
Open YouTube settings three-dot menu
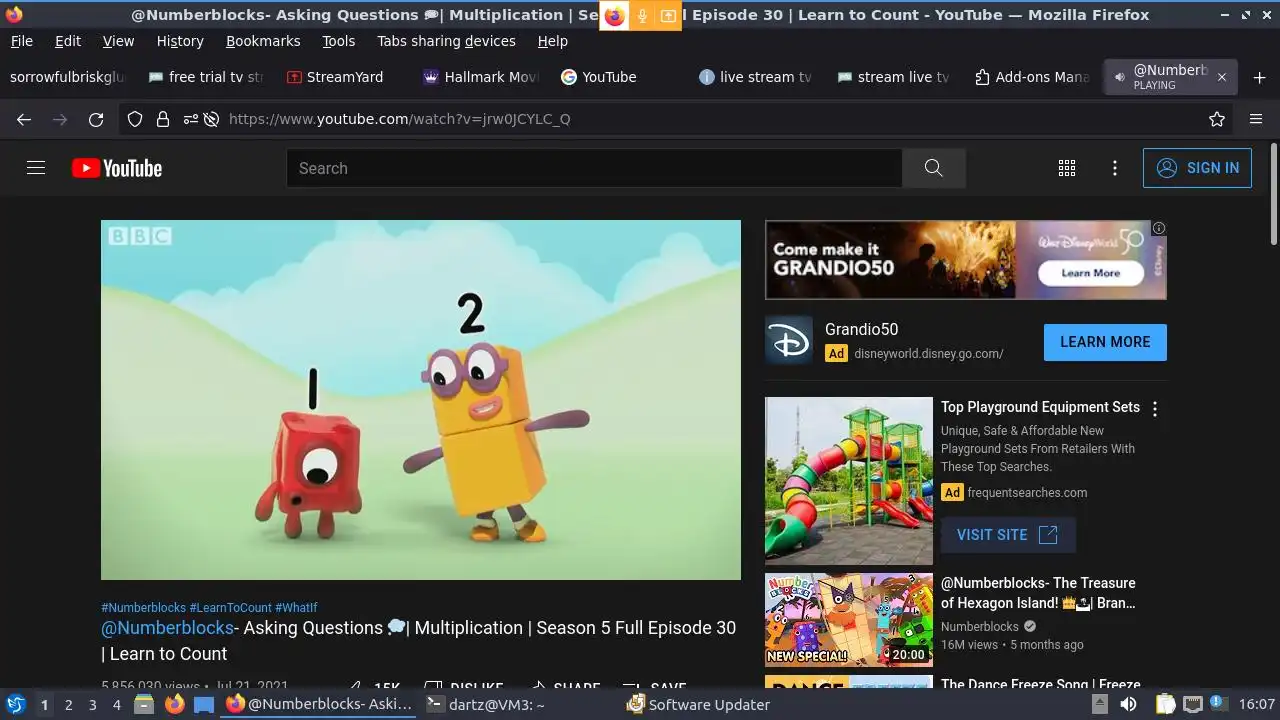pos(1115,168)
